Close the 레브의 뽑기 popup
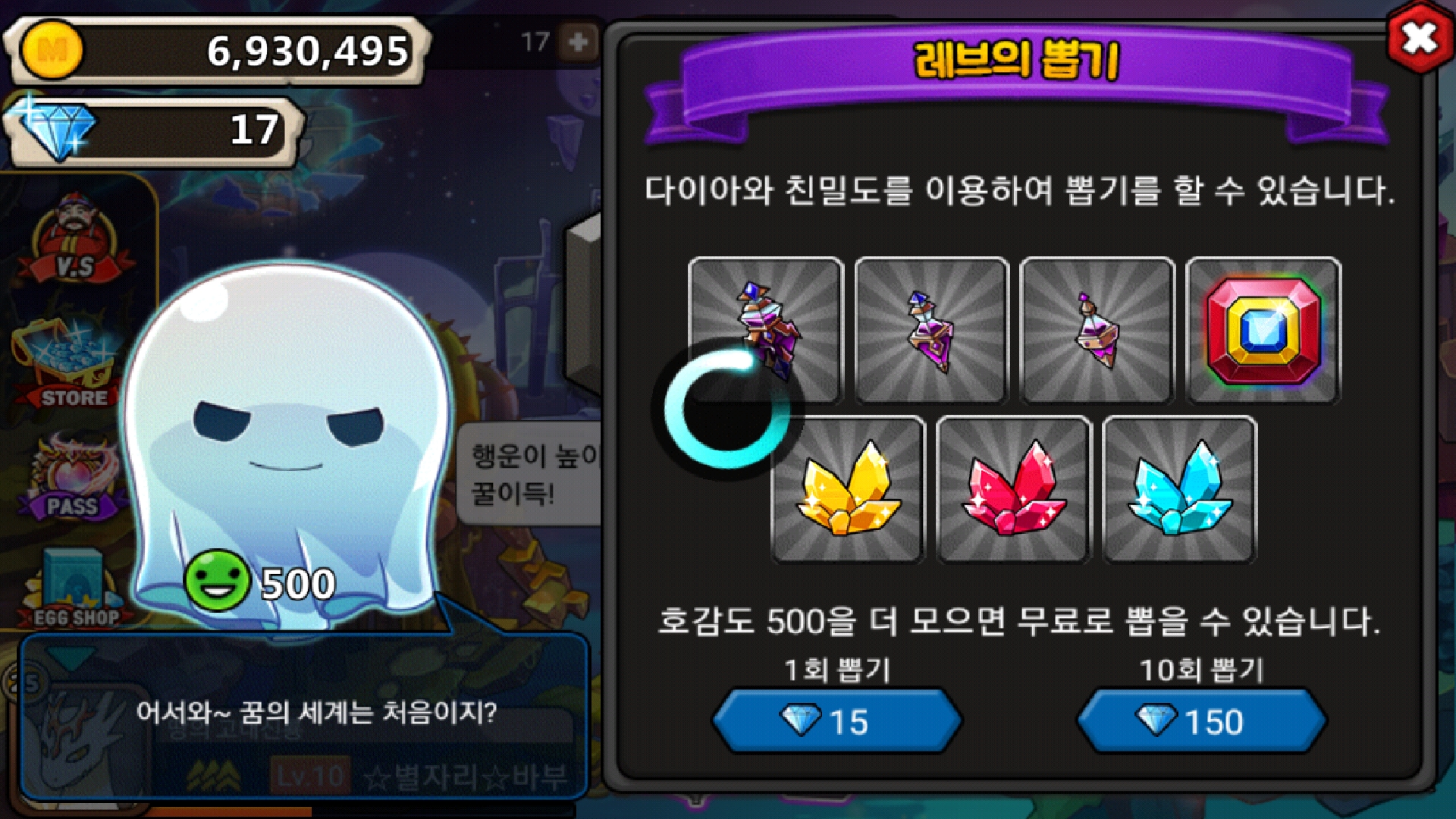1456x819 pixels. pyautogui.click(x=1420, y=39)
